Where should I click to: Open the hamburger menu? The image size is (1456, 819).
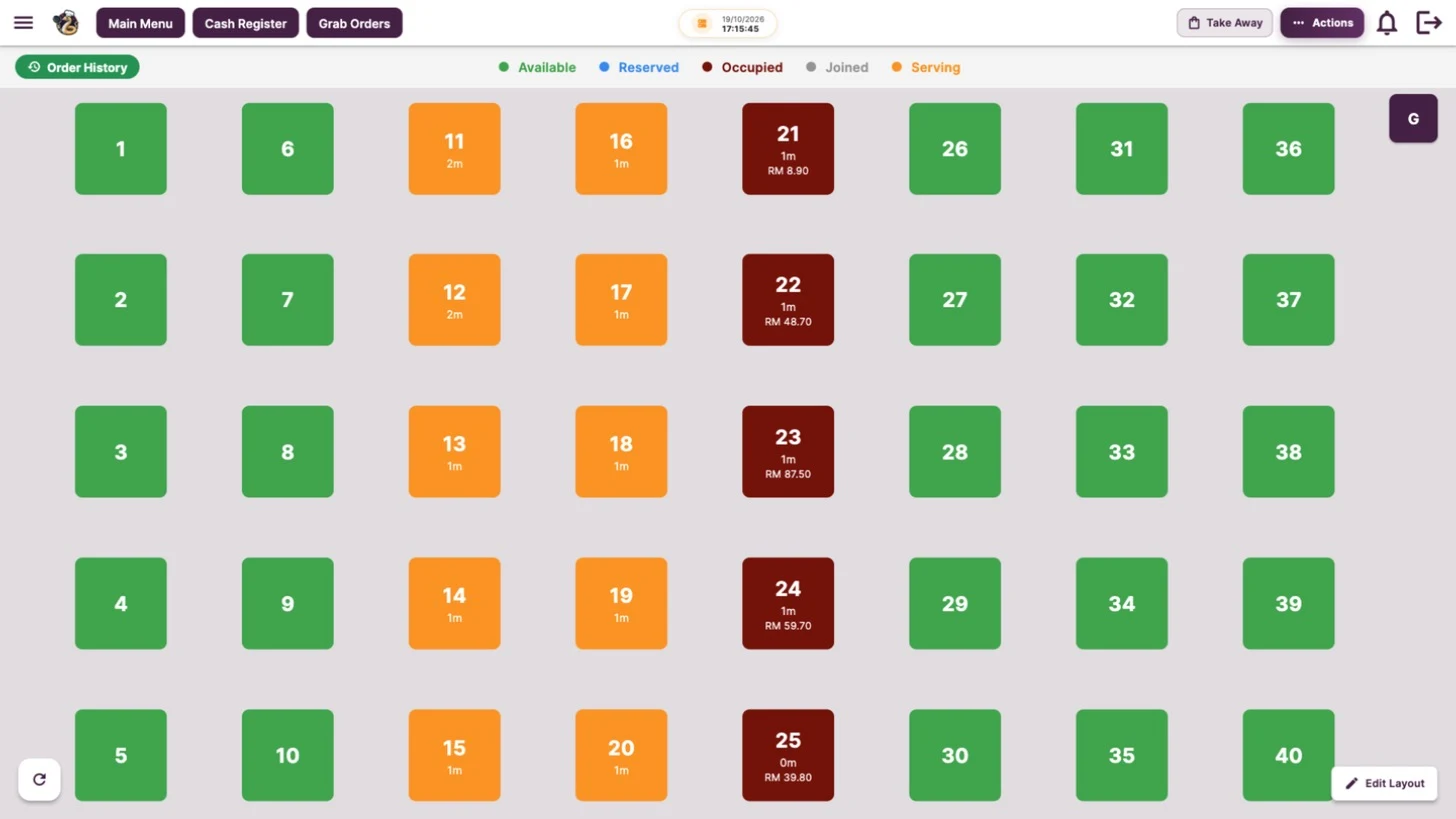tap(23, 23)
